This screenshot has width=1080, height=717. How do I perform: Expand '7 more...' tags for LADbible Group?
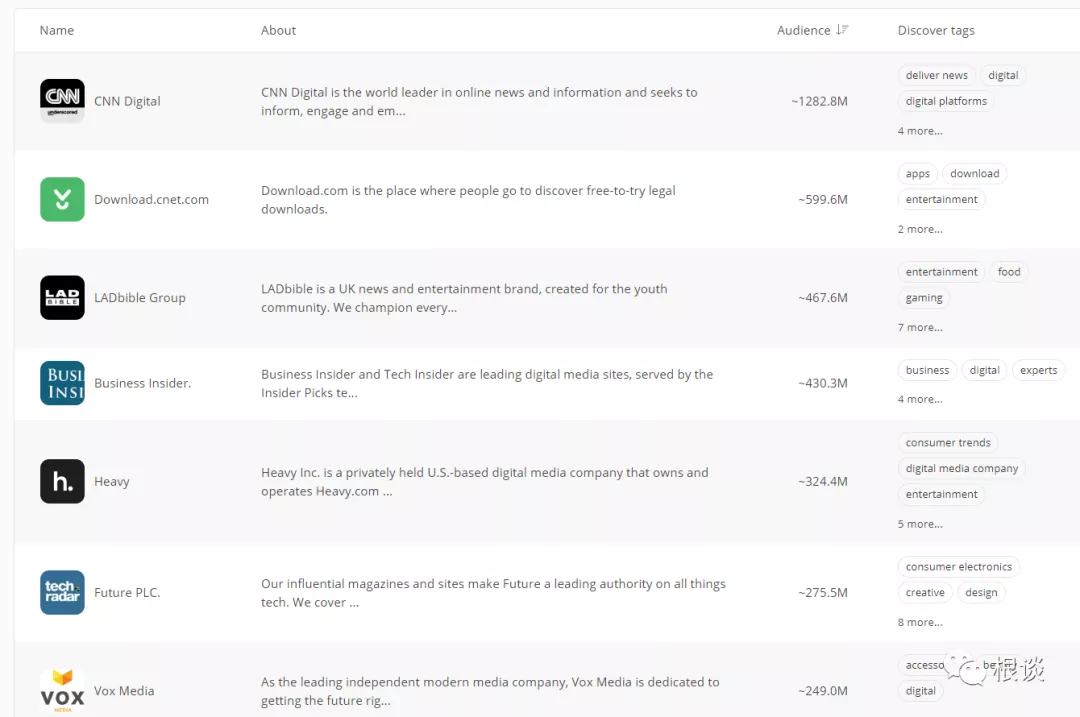(920, 327)
